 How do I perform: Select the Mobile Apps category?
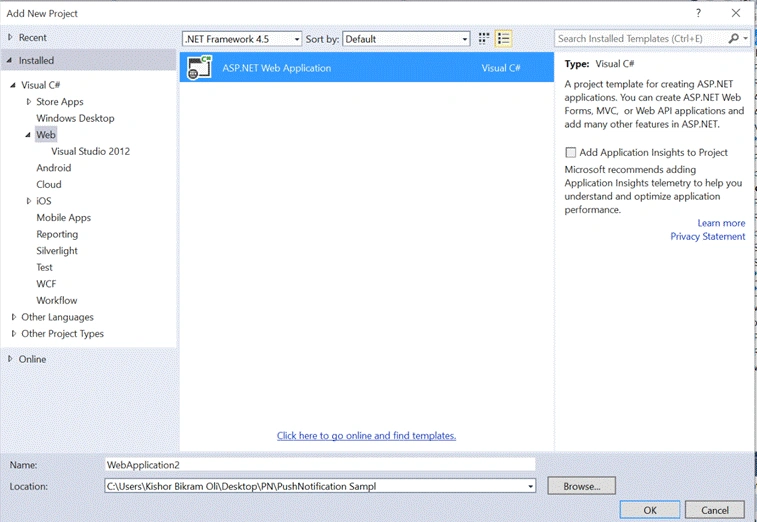64,218
